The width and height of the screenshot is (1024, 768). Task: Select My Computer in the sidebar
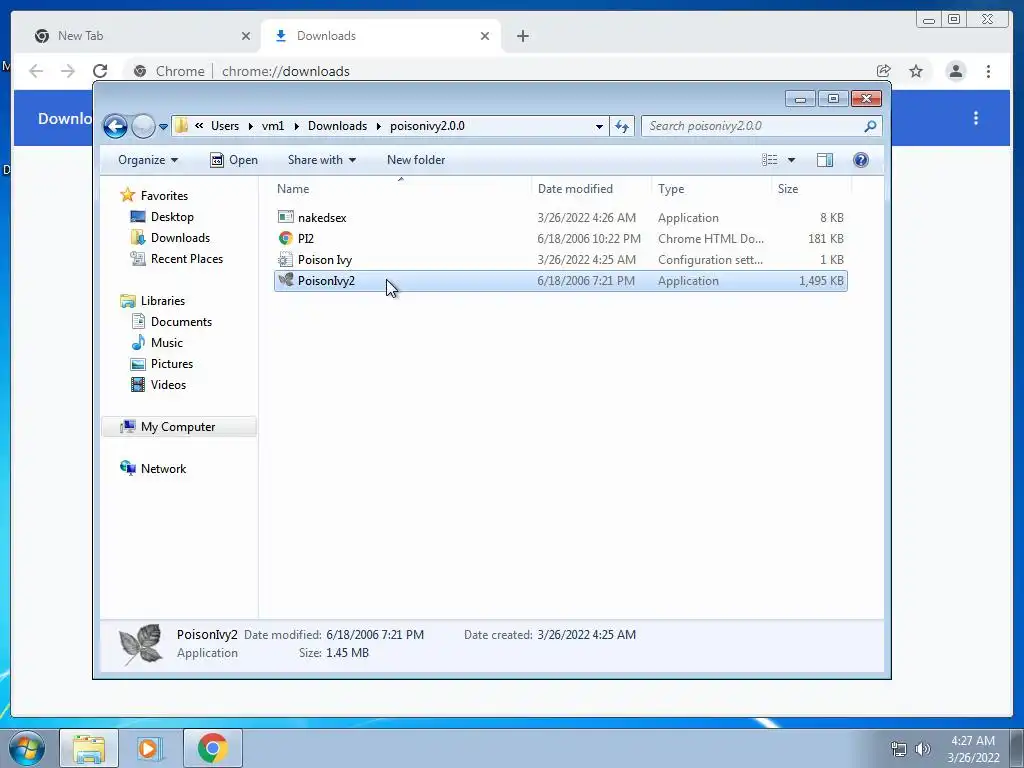tap(179, 426)
